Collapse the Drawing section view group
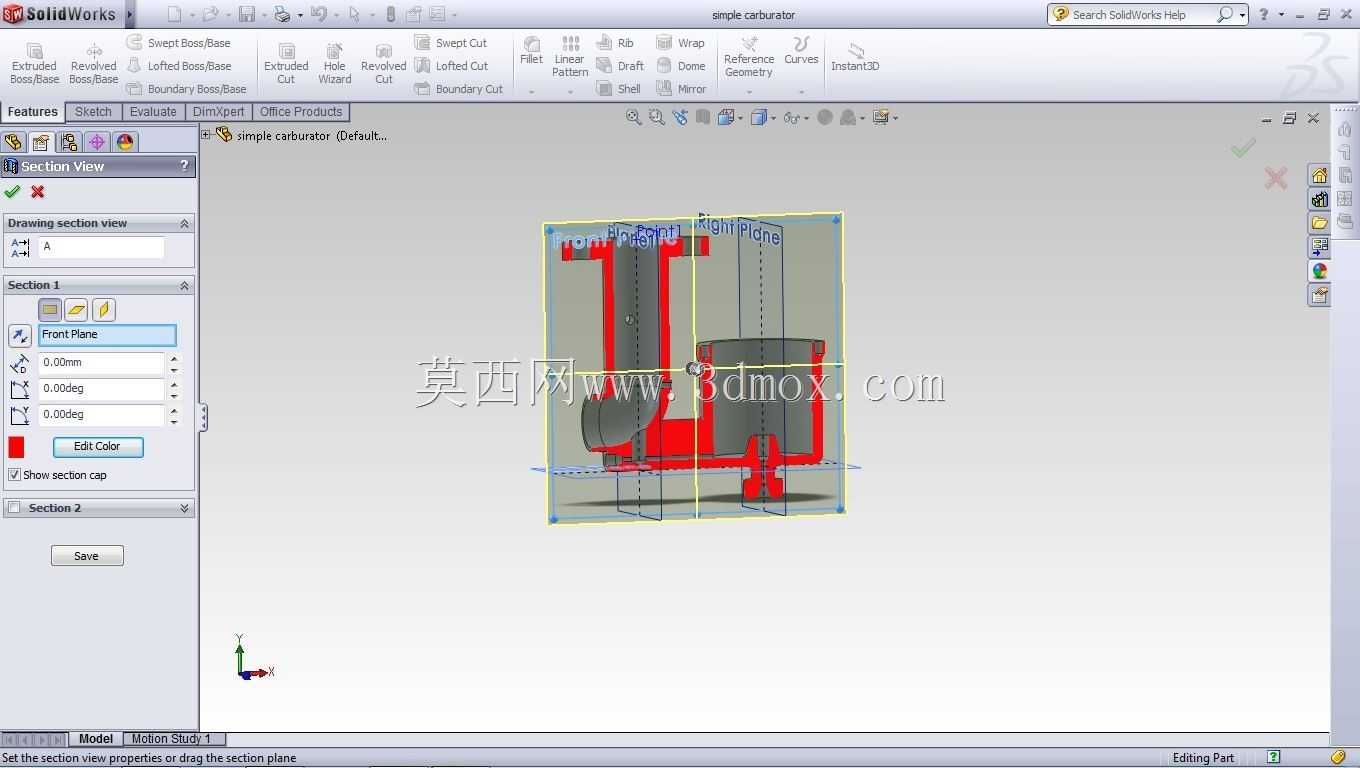The width and height of the screenshot is (1360, 768). click(x=184, y=223)
